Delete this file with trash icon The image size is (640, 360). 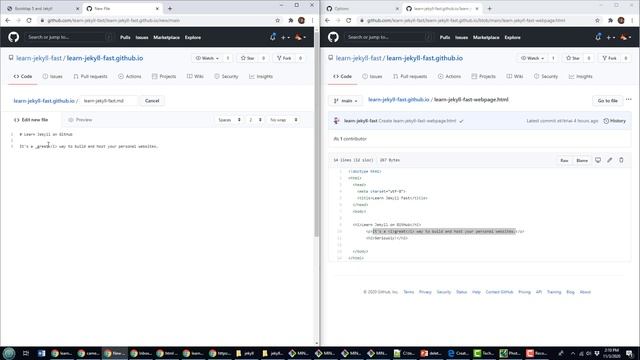click(x=621, y=160)
